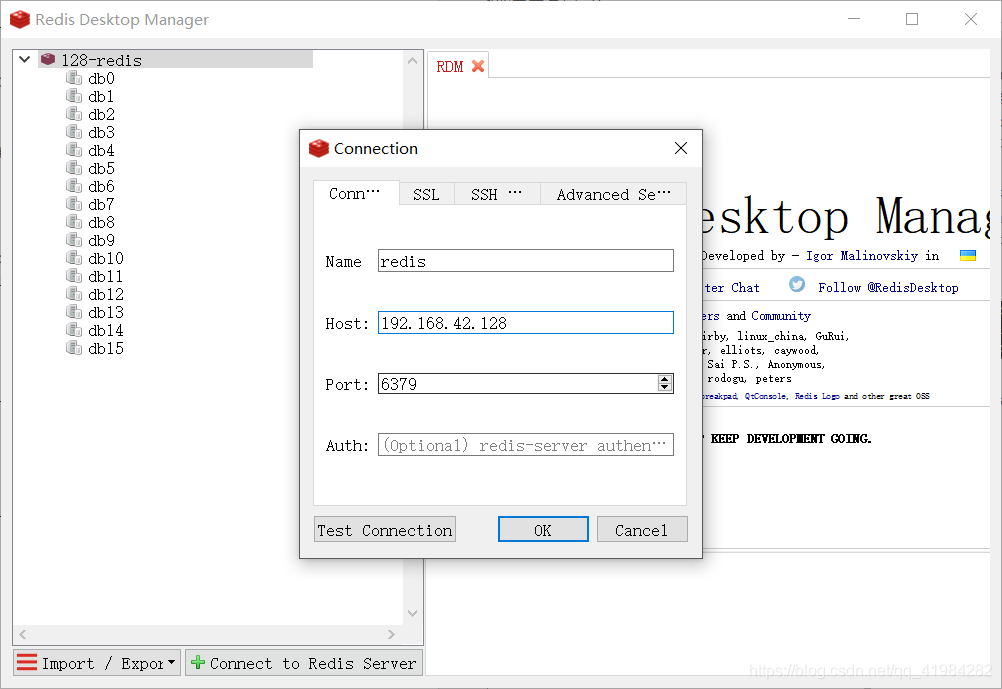The width and height of the screenshot is (1002, 689).
Task: Click the db9 database icon
Action: click(74, 240)
